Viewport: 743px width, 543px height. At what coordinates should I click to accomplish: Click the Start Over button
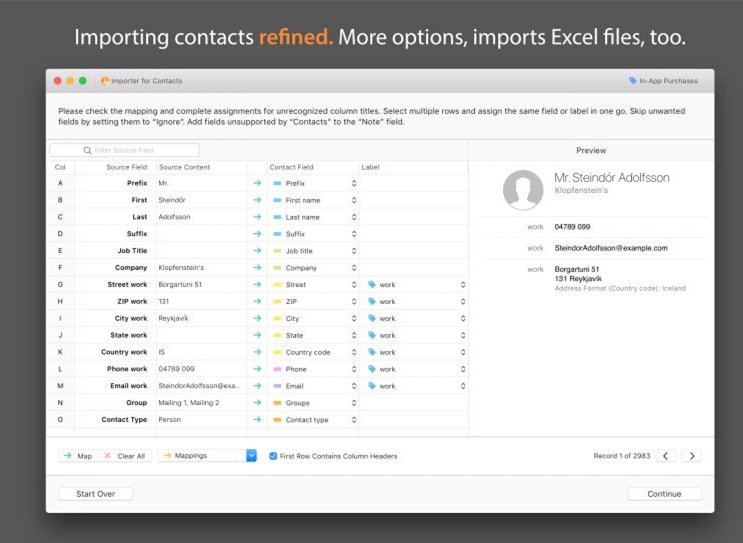tap(96, 494)
